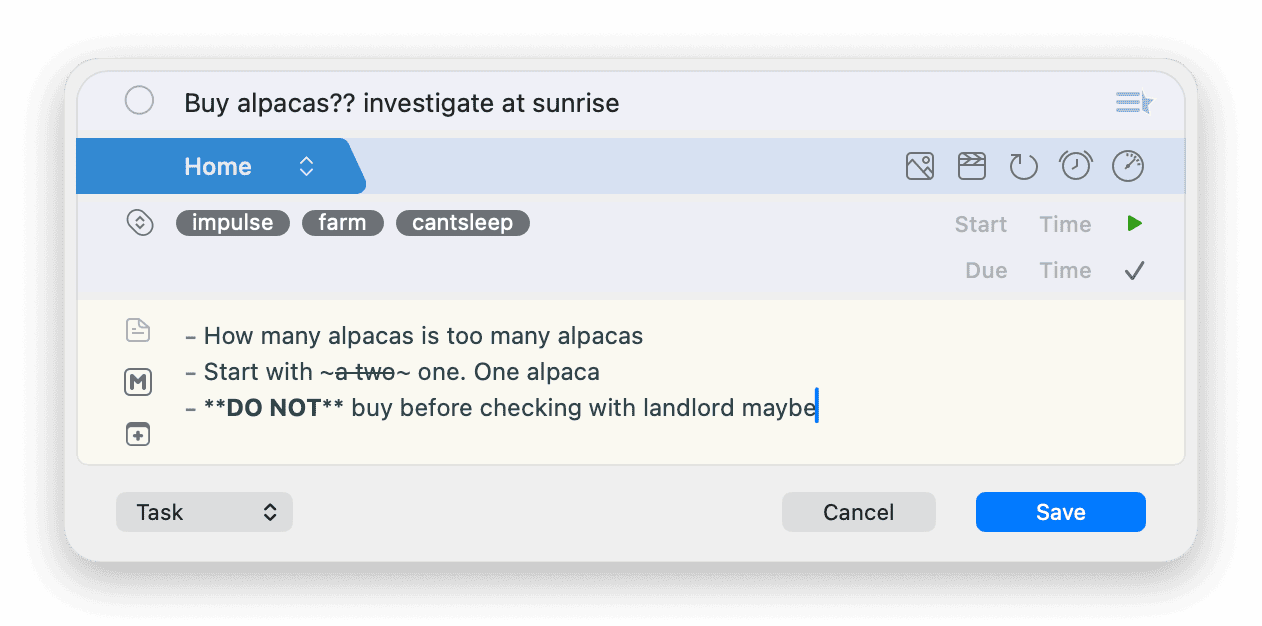Click the calendar window icon
Viewport: 1262px width, 626px height.
(x=972, y=166)
